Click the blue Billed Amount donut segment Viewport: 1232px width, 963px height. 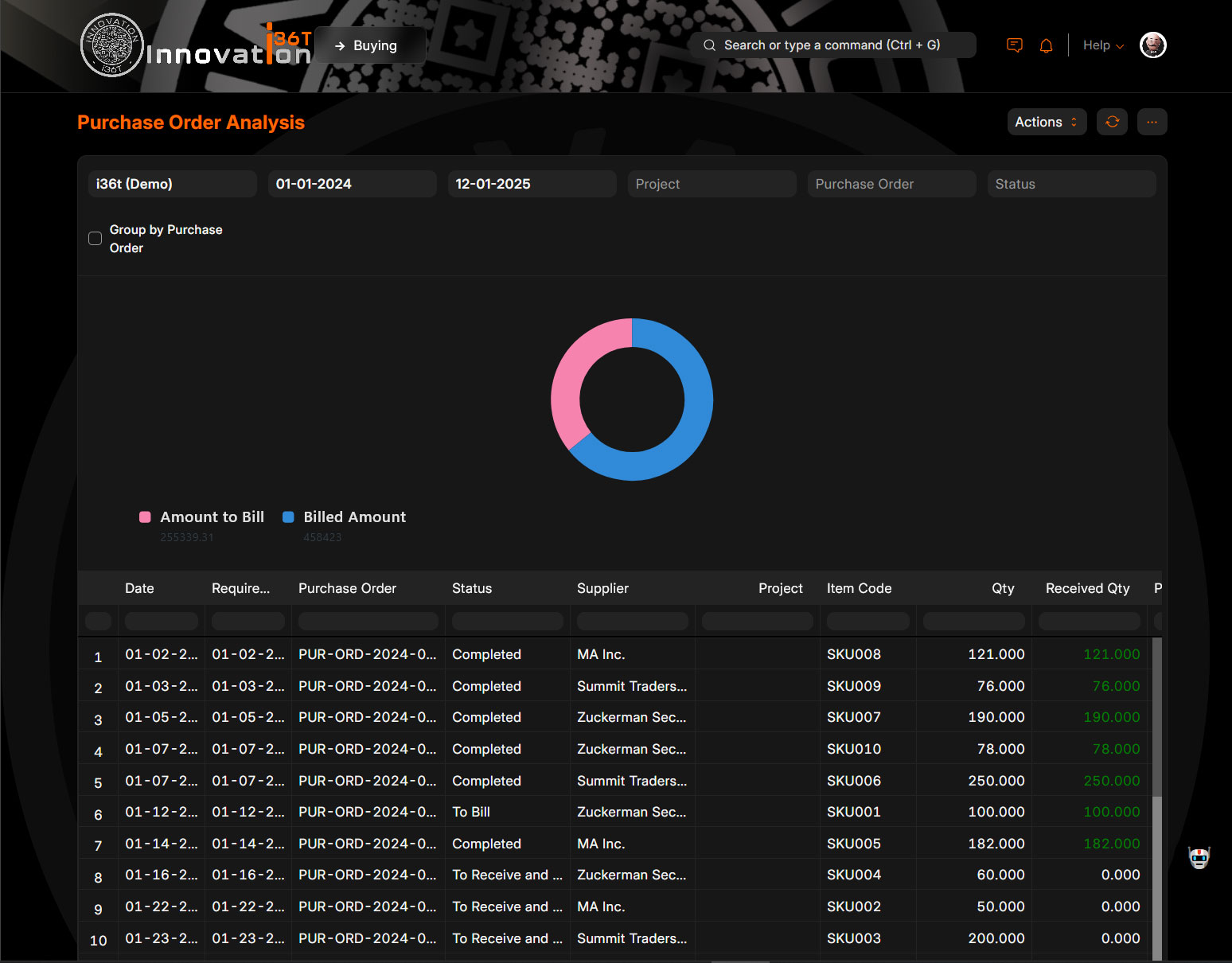click(692, 414)
